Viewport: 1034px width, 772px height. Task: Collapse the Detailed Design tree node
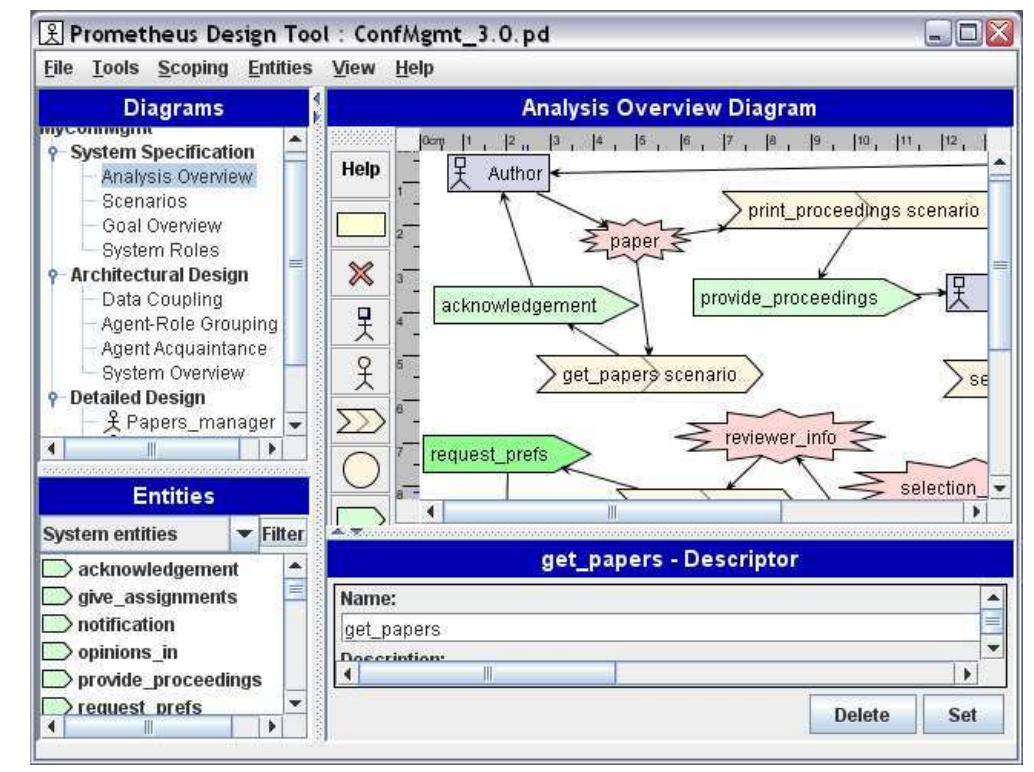click(x=53, y=398)
